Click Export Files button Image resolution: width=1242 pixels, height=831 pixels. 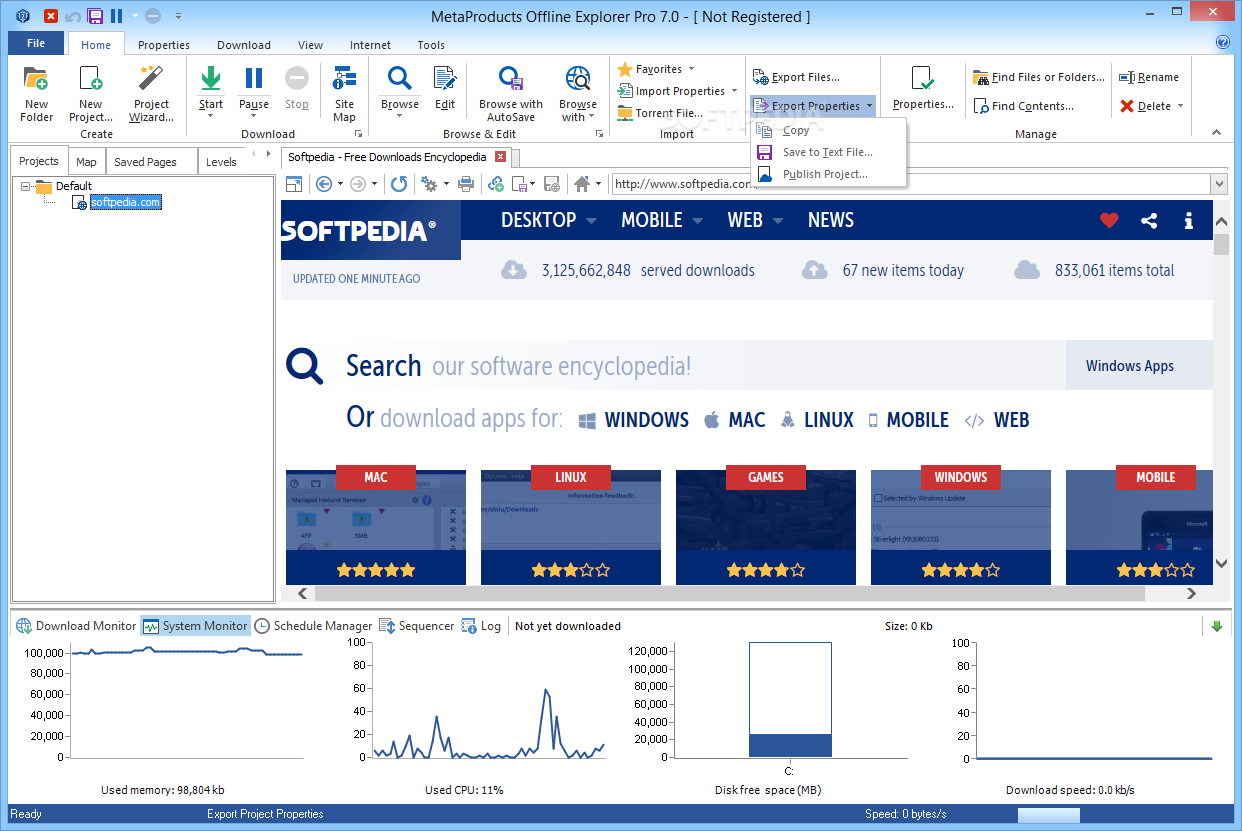(796, 77)
